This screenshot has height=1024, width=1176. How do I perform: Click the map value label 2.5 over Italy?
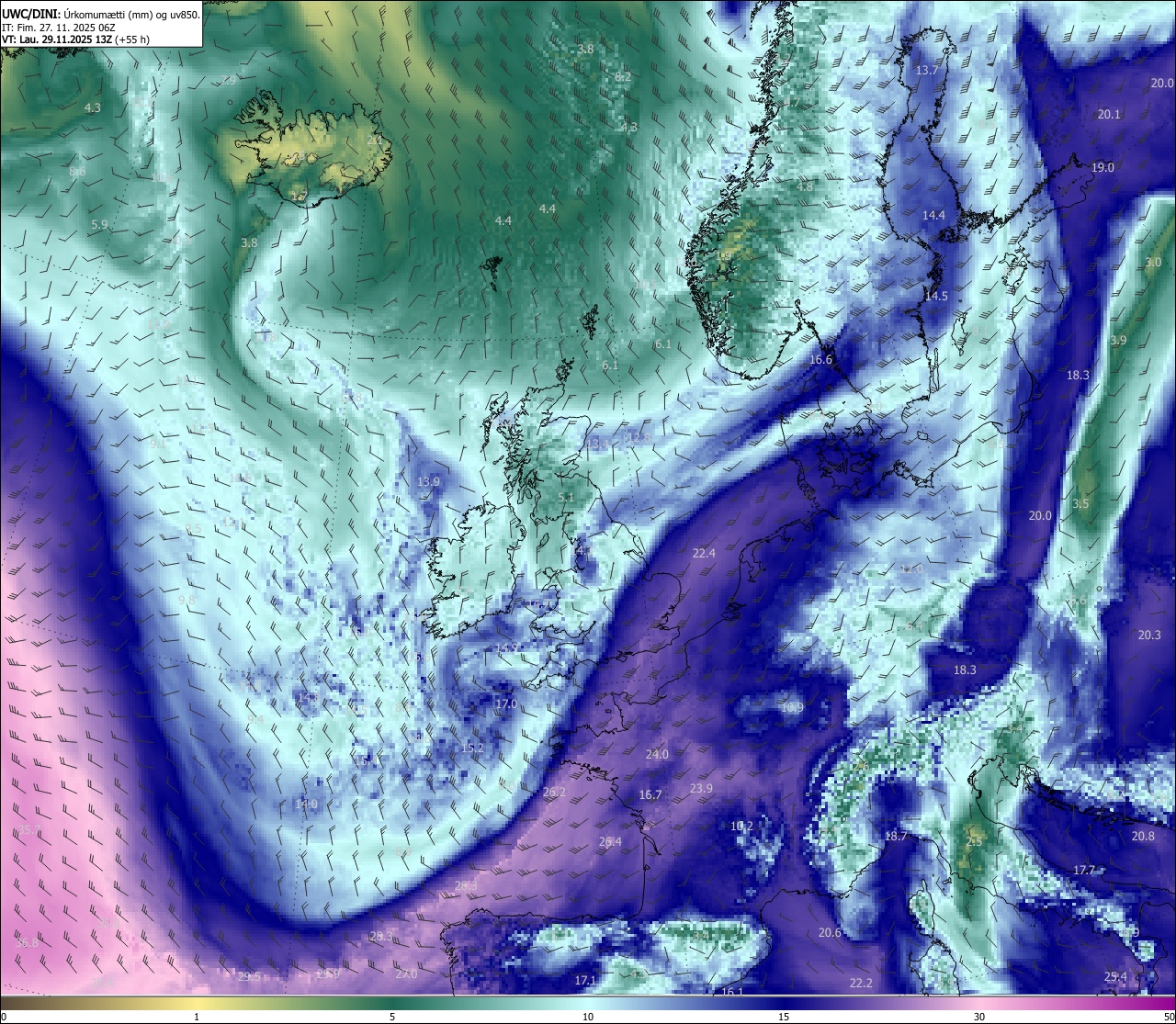(x=975, y=841)
